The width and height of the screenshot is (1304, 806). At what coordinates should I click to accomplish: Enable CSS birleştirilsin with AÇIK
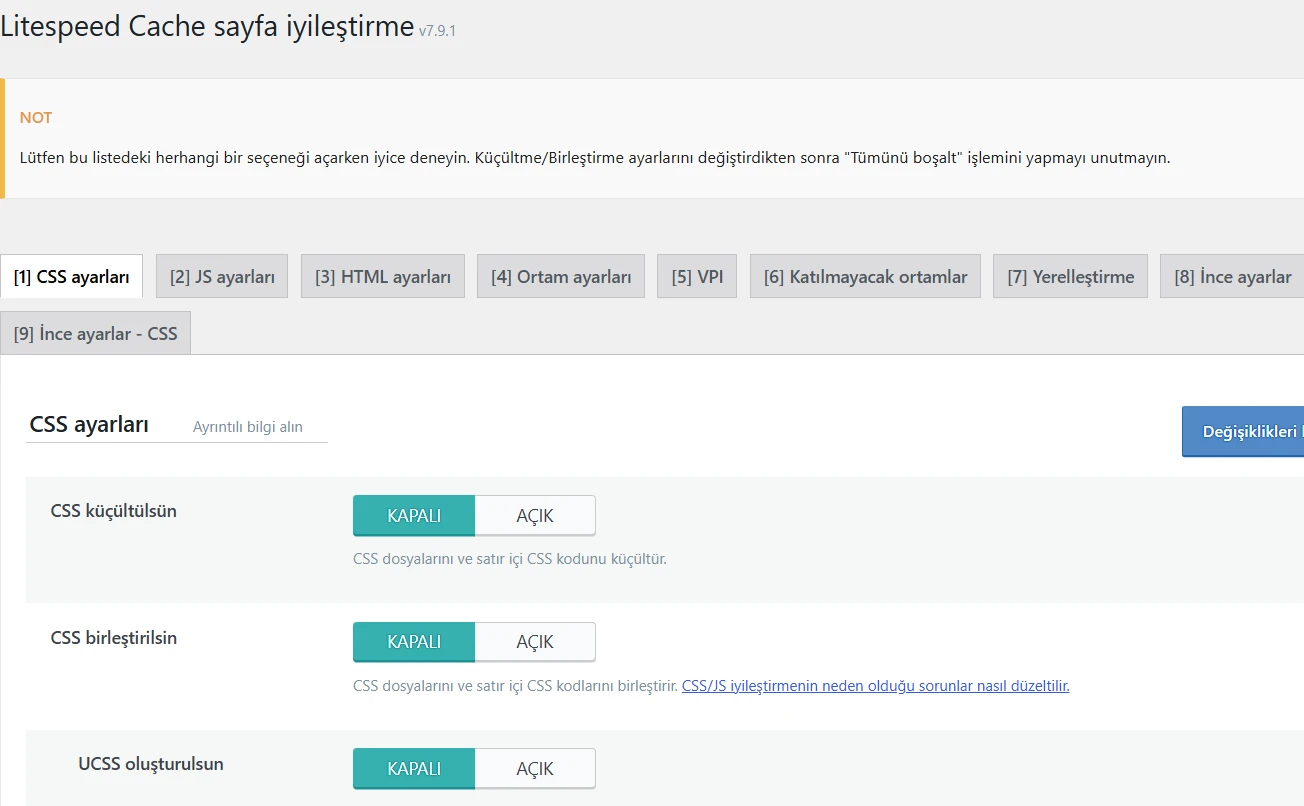535,642
